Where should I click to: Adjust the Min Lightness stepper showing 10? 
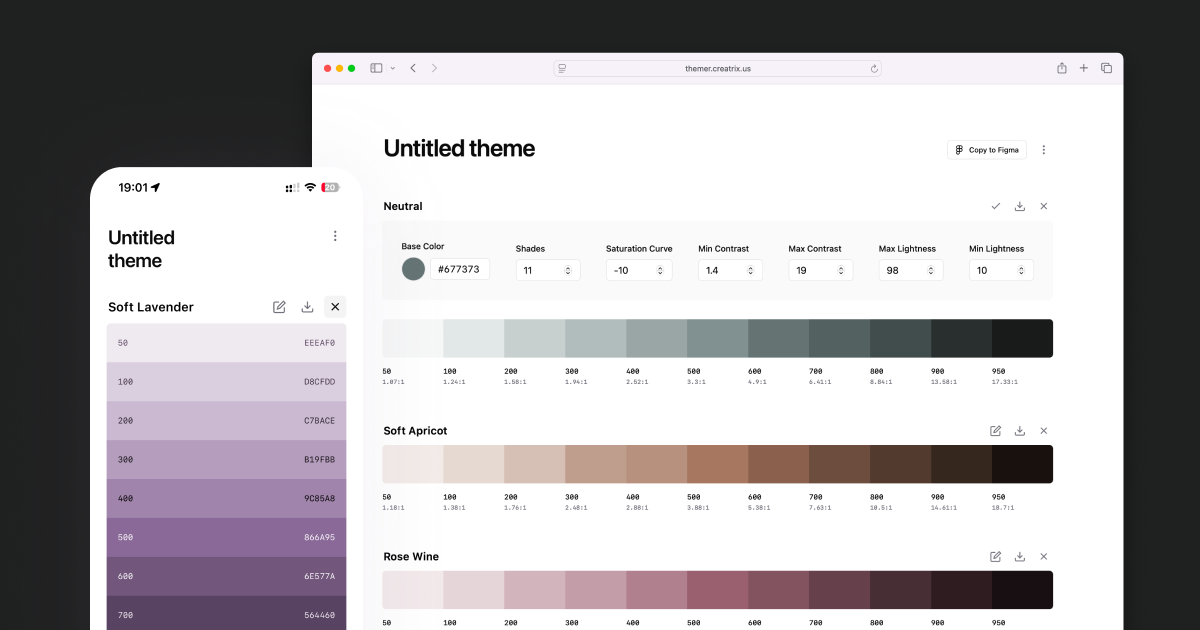1001,270
